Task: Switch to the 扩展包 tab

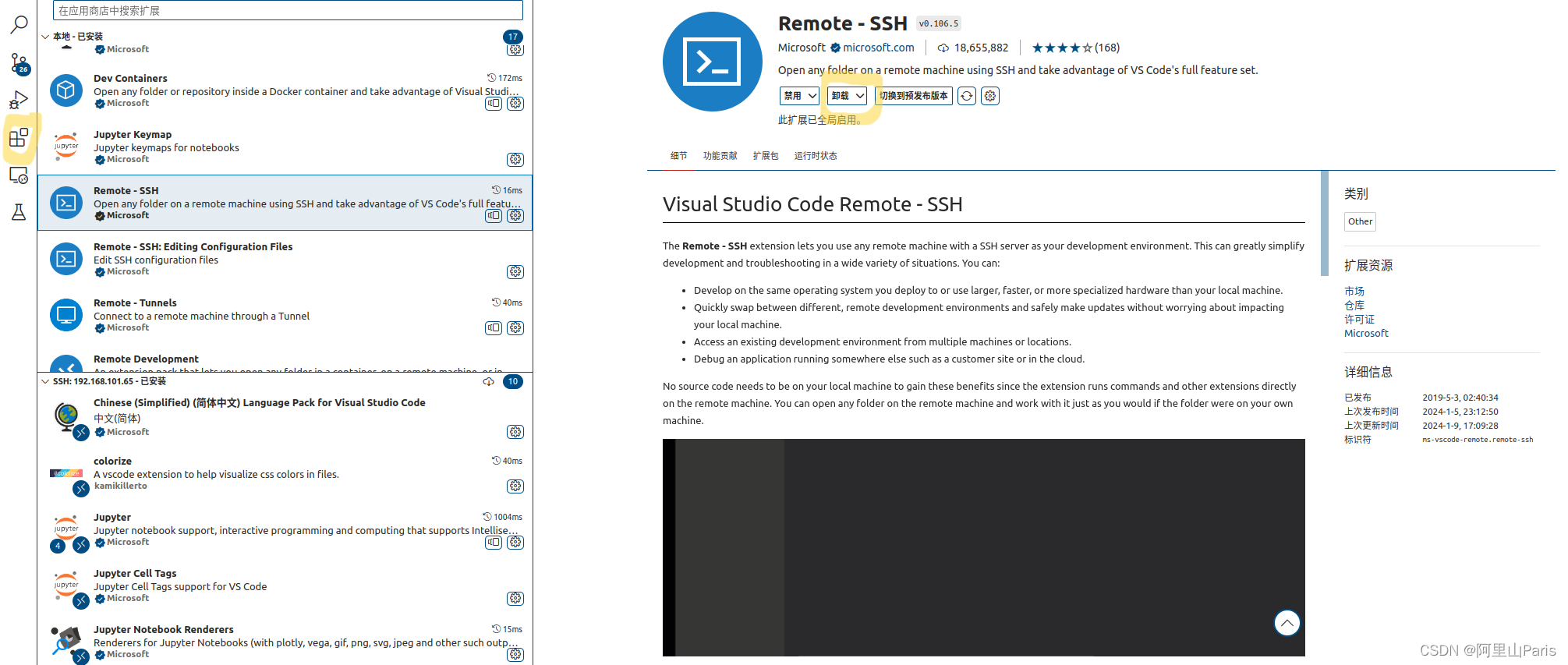Action: click(766, 156)
